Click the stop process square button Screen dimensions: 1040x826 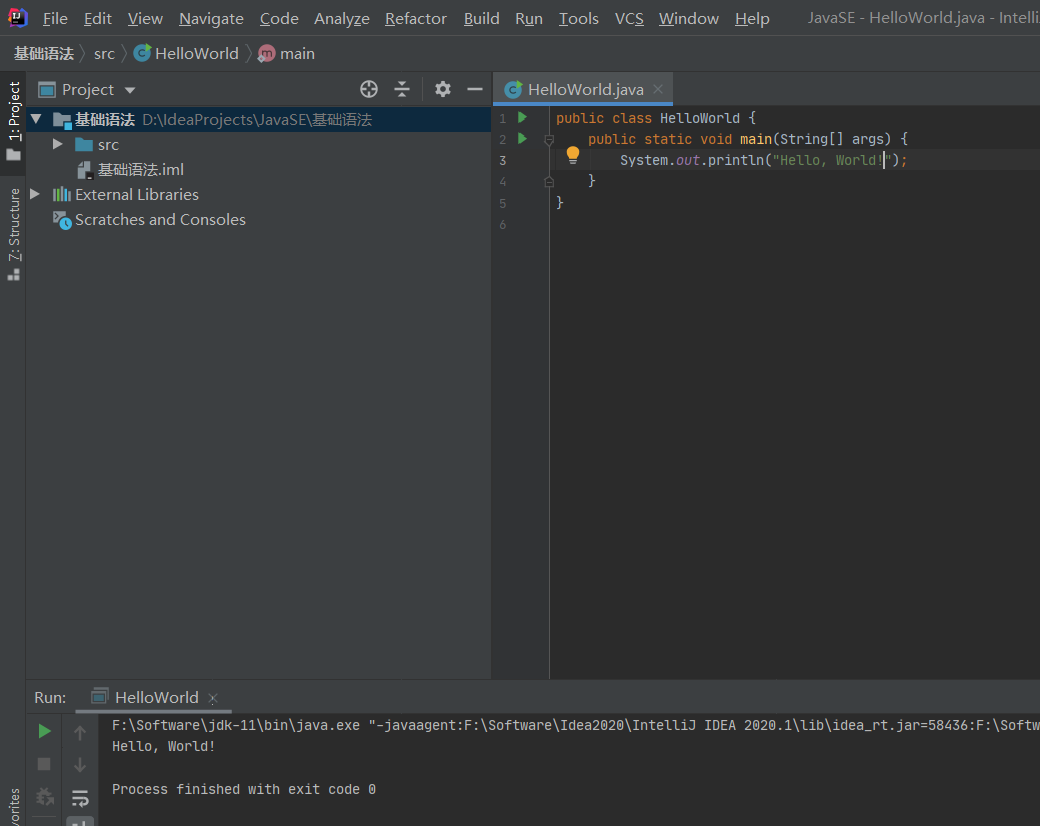tap(44, 764)
